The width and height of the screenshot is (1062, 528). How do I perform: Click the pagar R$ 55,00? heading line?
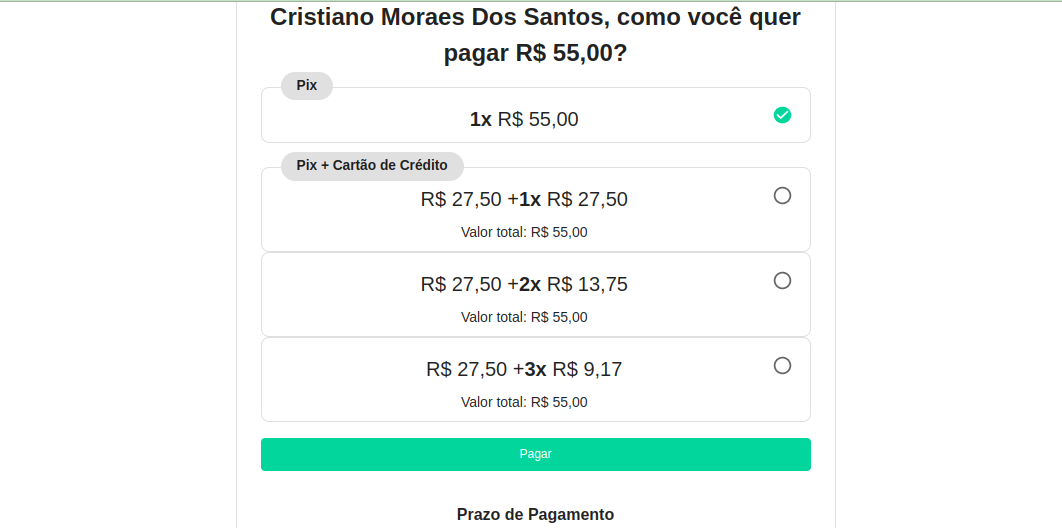[x=535, y=54]
